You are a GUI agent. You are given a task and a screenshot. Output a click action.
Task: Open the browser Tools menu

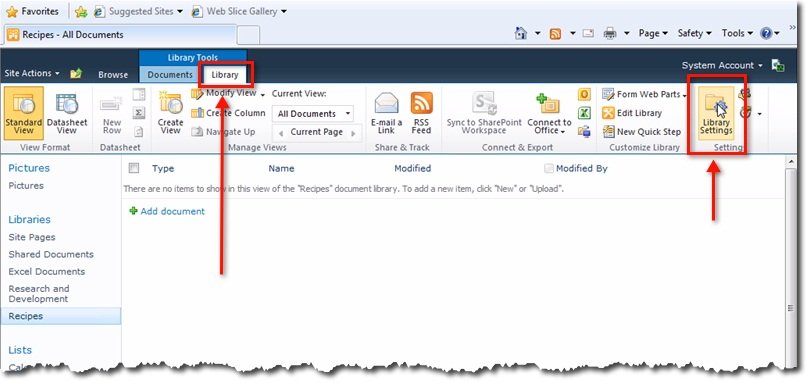737,33
